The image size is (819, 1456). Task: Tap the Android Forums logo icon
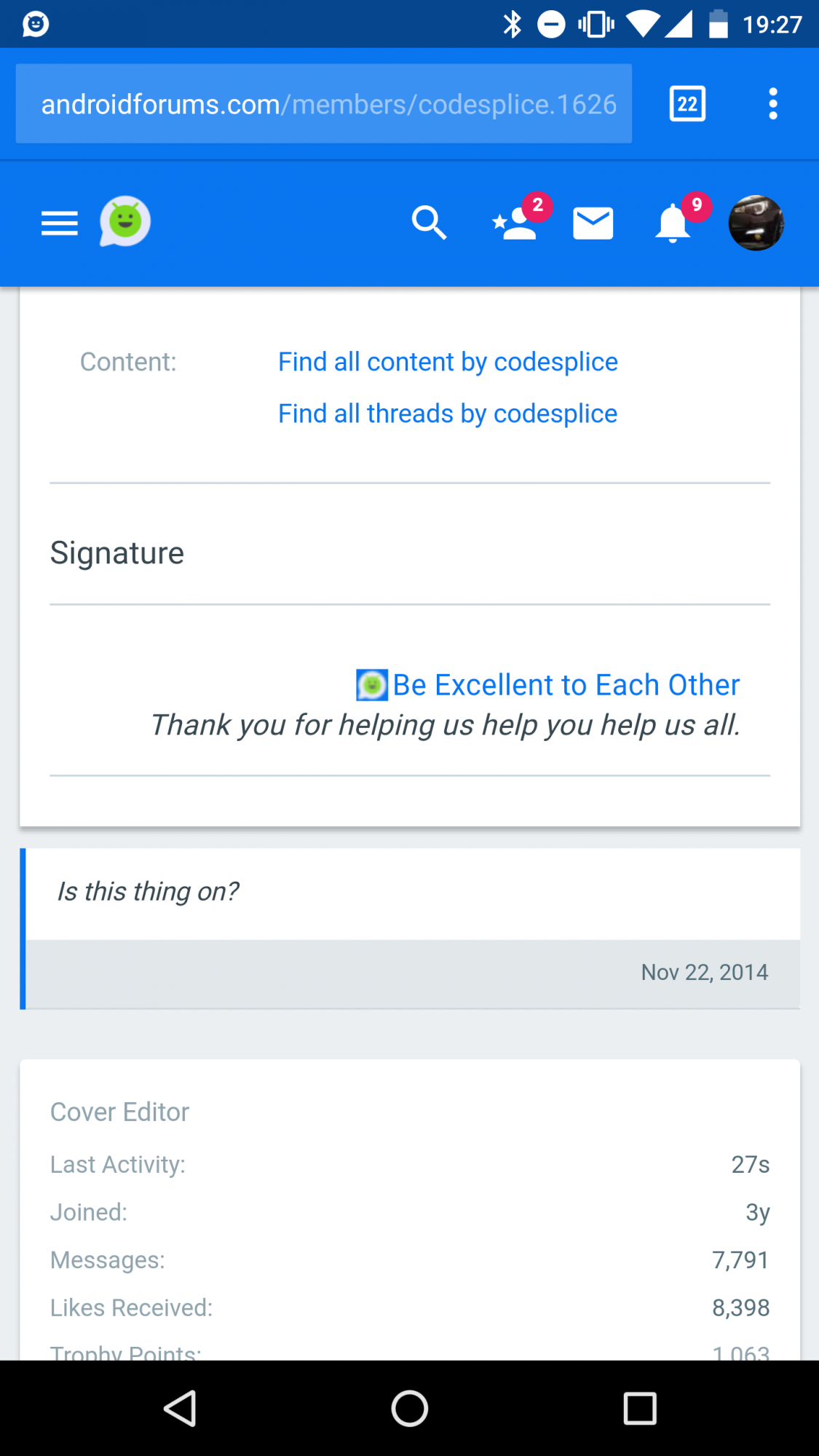125,221
